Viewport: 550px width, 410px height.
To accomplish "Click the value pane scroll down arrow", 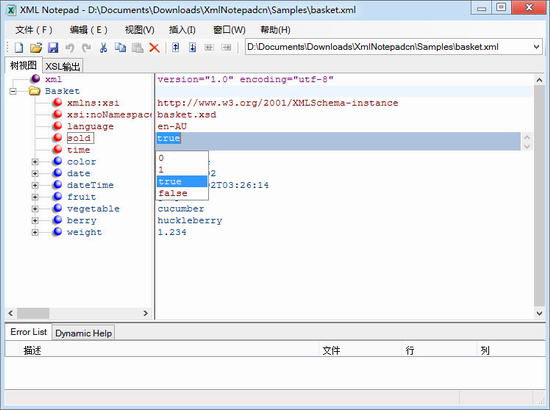I will pos(539,313).
